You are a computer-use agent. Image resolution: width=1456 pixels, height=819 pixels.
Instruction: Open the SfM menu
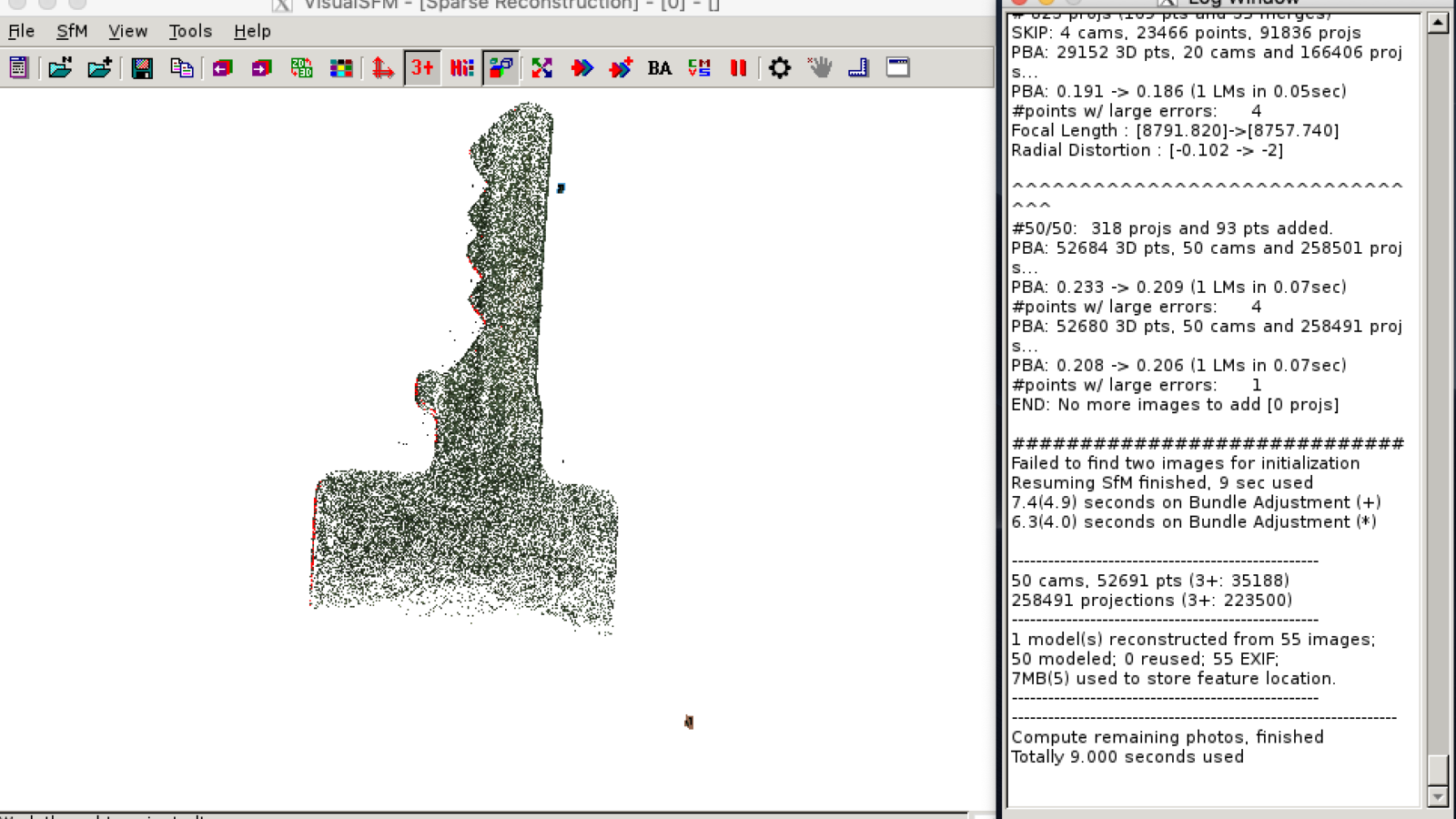(x=72, y=31)
